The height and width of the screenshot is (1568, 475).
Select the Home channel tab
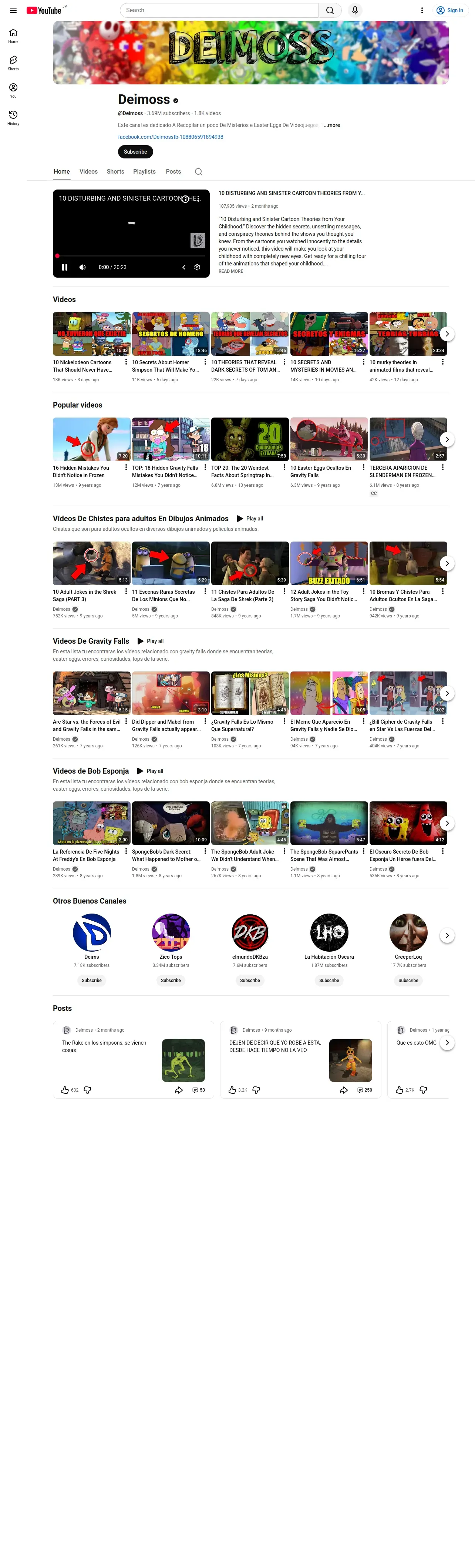(x=61, y=172)
